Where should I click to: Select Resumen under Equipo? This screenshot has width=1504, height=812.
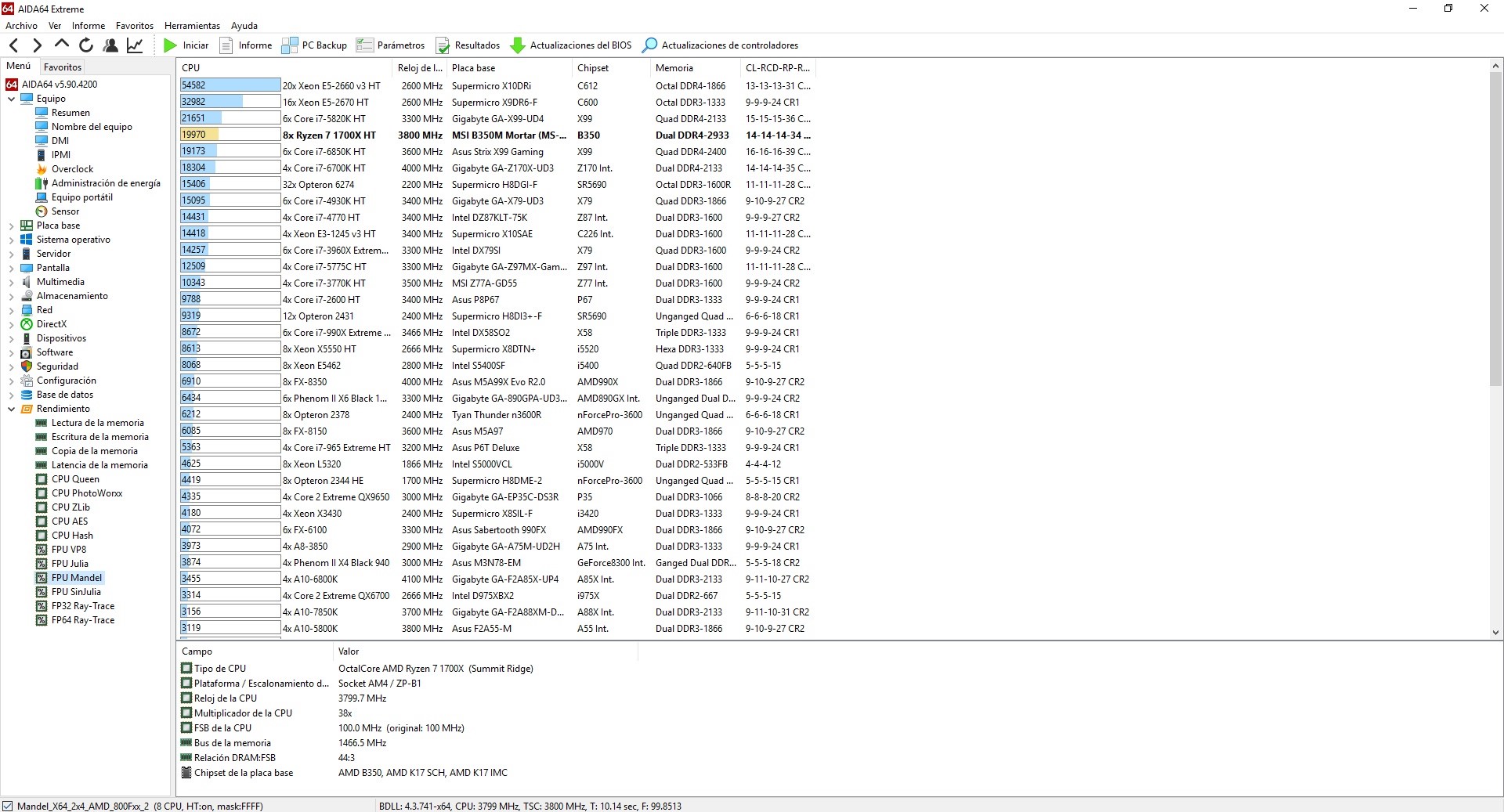pos(70,113)
